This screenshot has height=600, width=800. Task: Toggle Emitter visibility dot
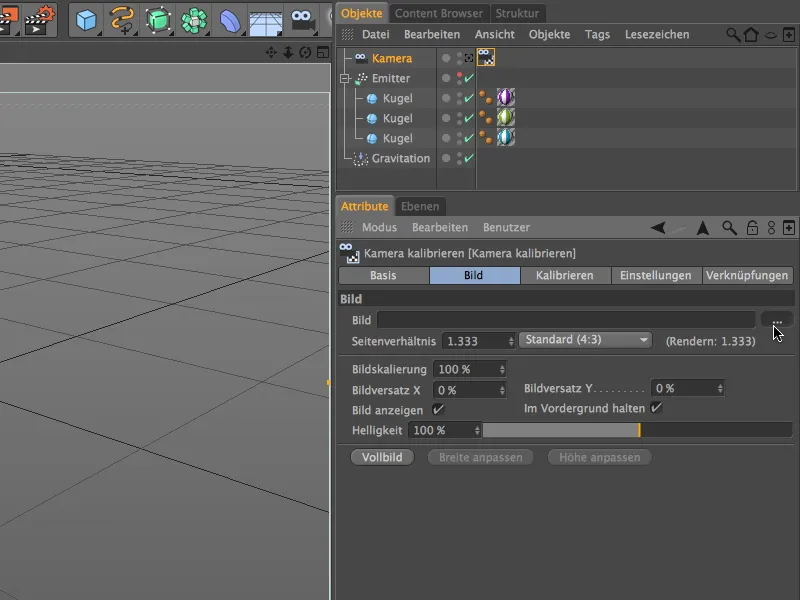click(446, 78)
